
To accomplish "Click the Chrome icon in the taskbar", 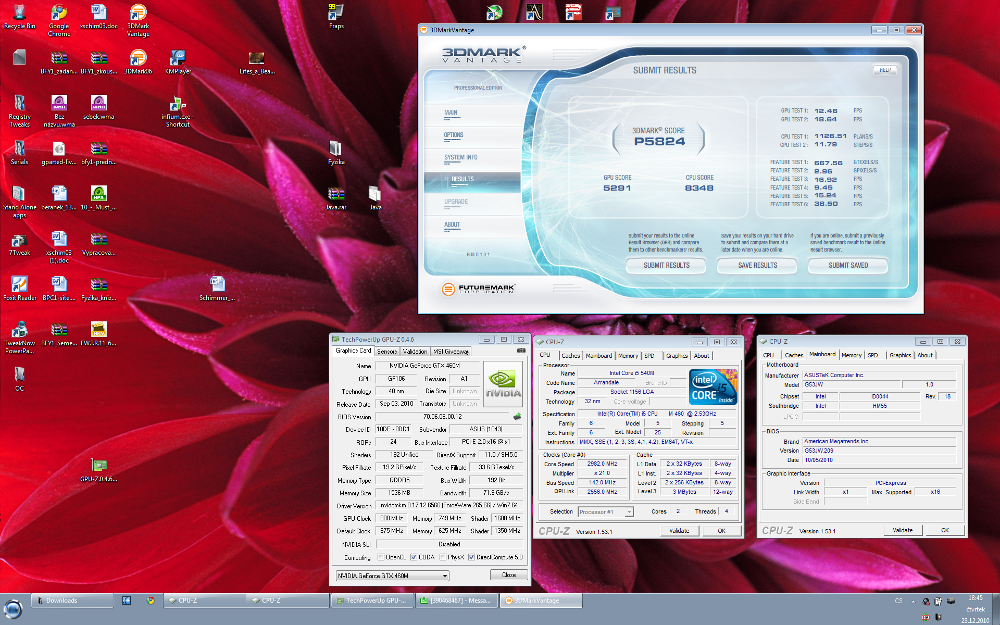I will tap(151, 600).
